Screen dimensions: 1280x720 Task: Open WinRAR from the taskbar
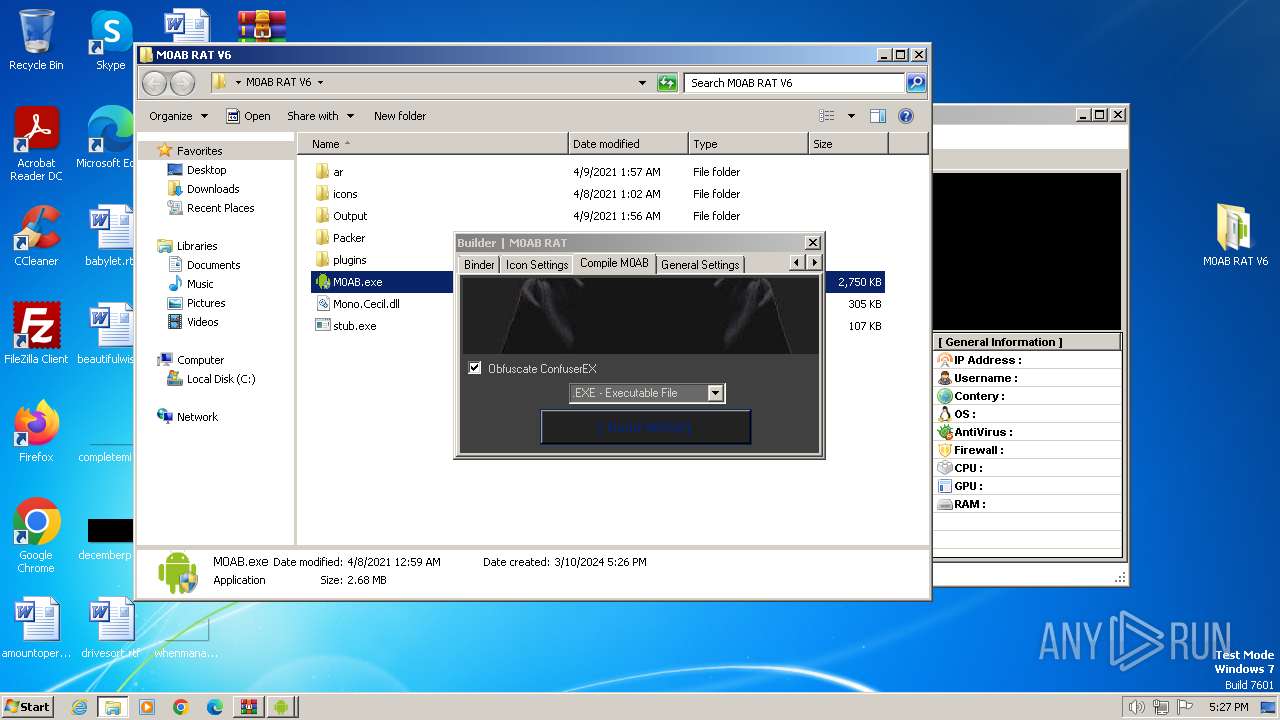248,707
